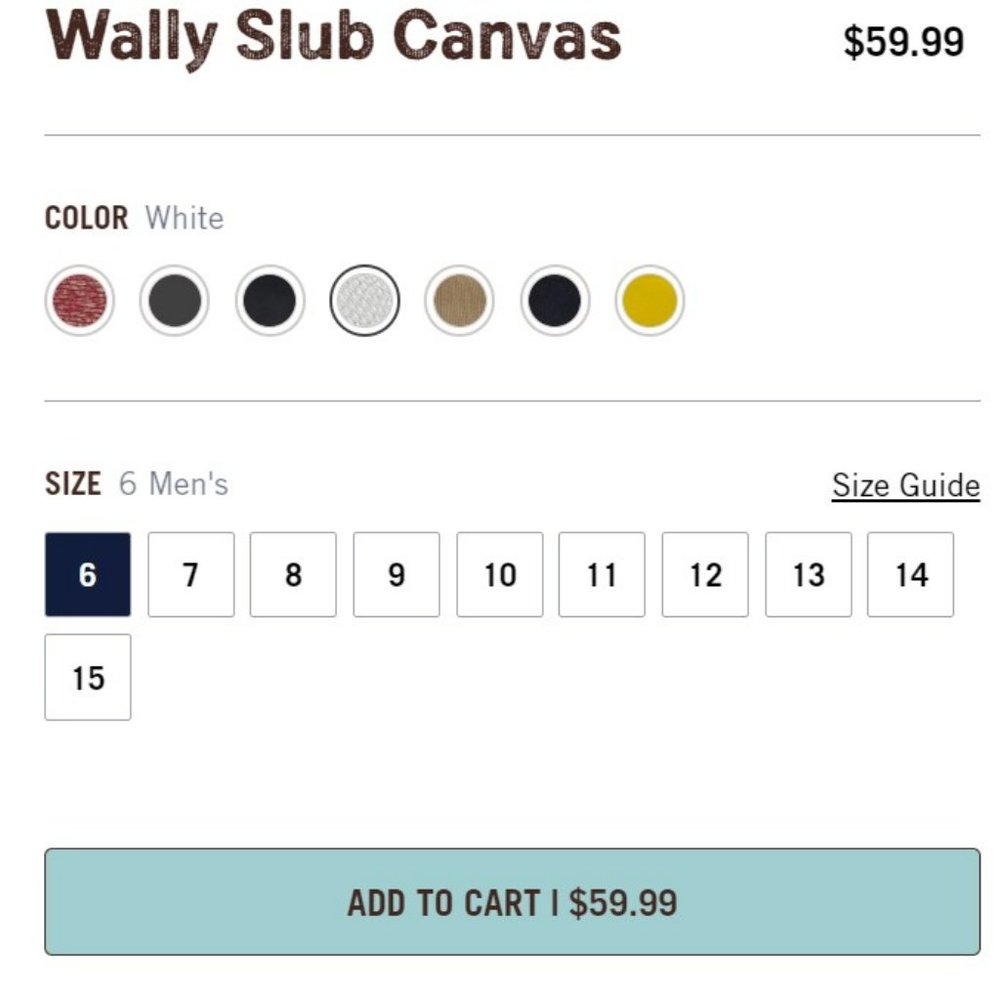Choose the dark grey color option
Image resolution: width=1000 pixels, height=1000 pixels.
click(x=173, y=300)
